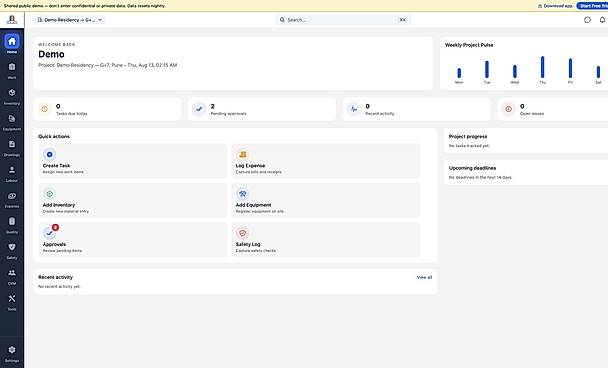This screenshot has width=608, height=368.
Task: Click the 'No recent activity yet.' text
Action: click(59, 287)
